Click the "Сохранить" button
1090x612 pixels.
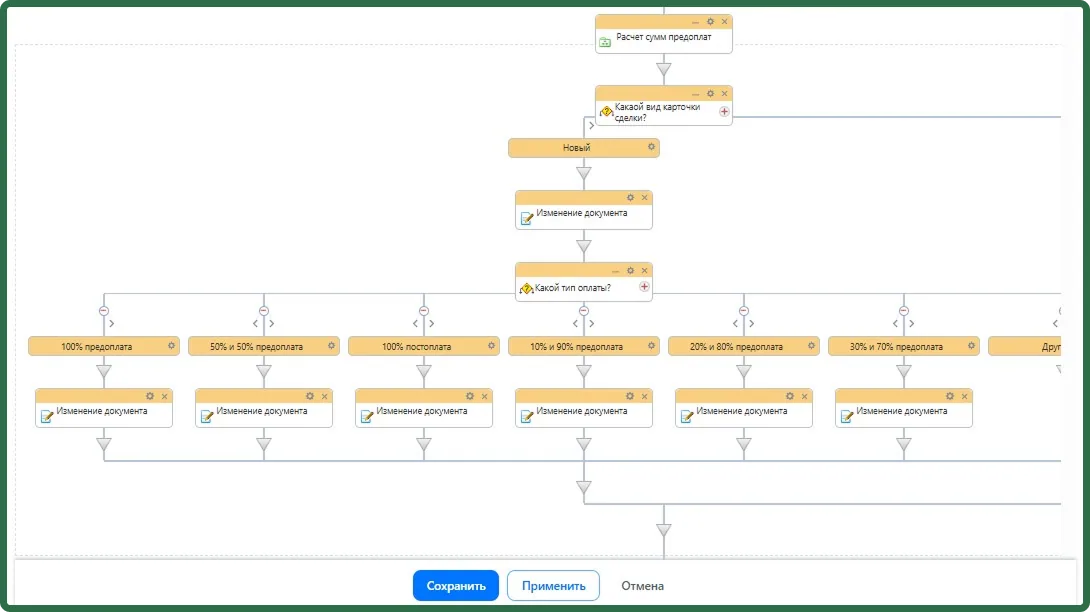pyautogui.click(x=456, y=586)
